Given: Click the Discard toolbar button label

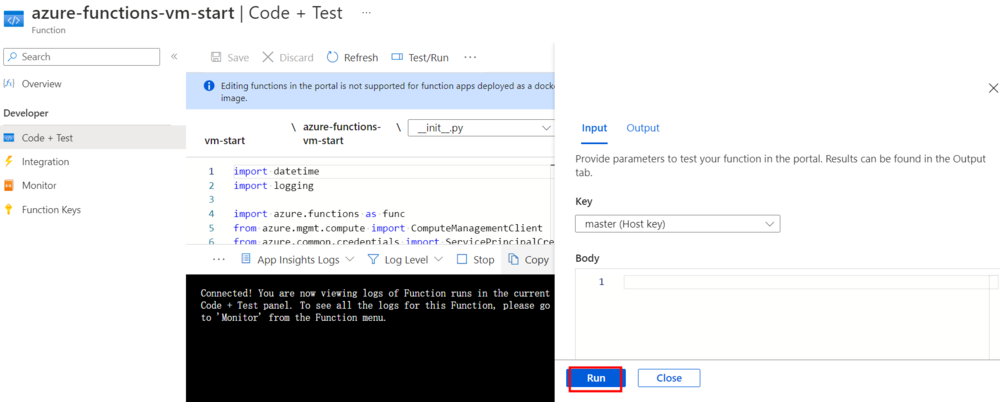Looking at the screenshot, I should 296,57.
